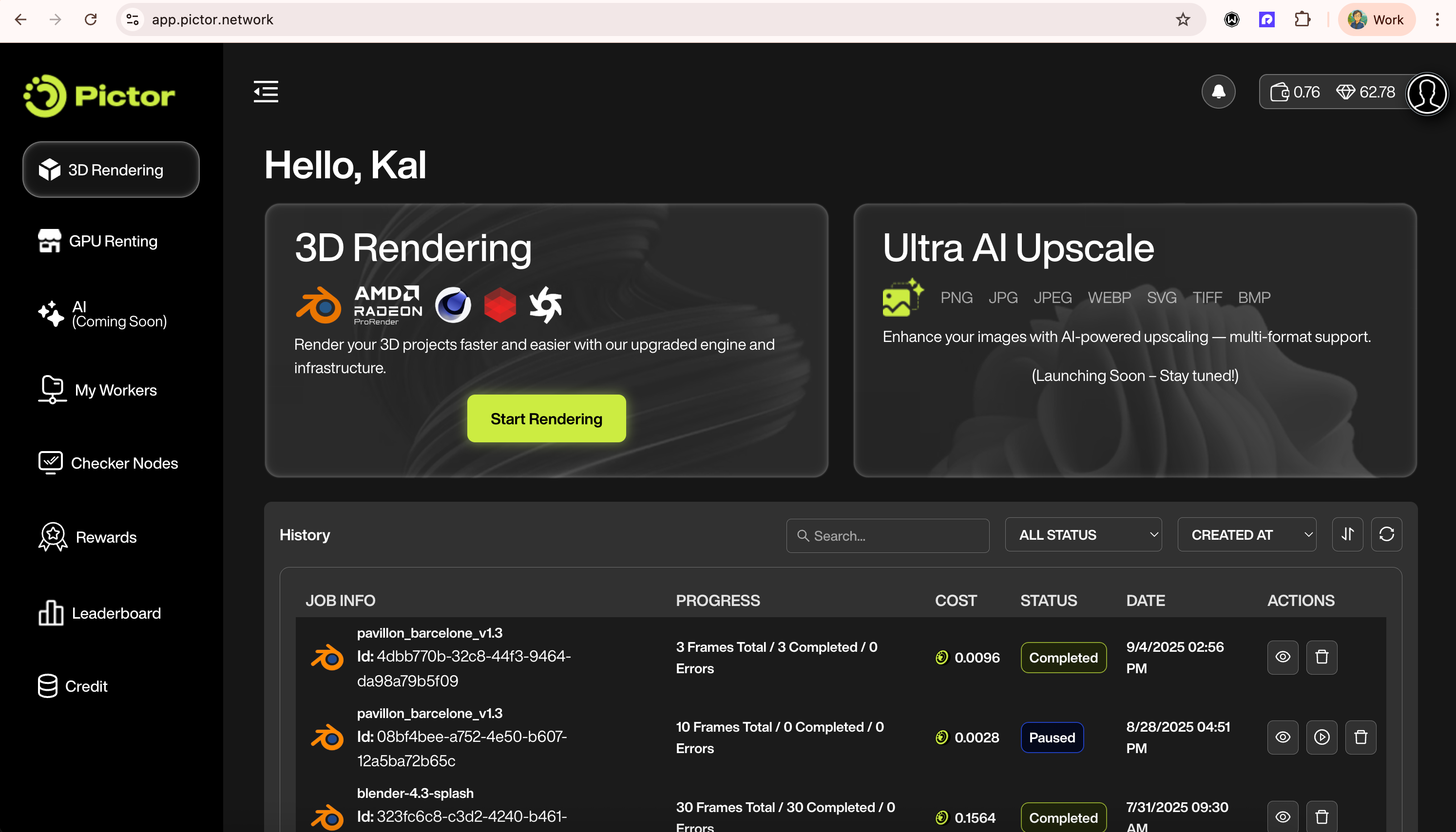Expand the ALL STATUS filter dropdown

tap(1083, 535)
